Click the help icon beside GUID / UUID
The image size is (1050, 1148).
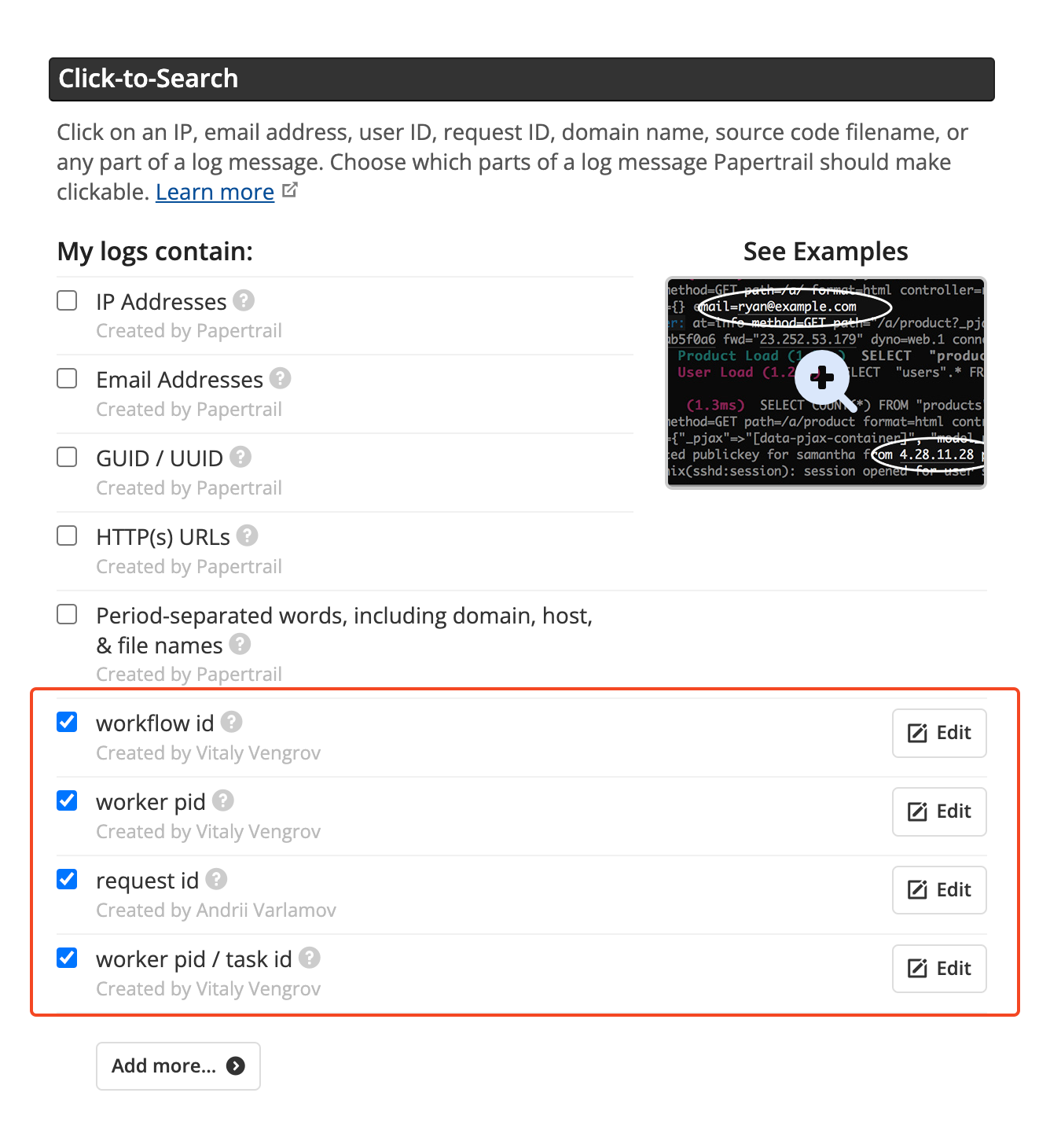point(240,457)
